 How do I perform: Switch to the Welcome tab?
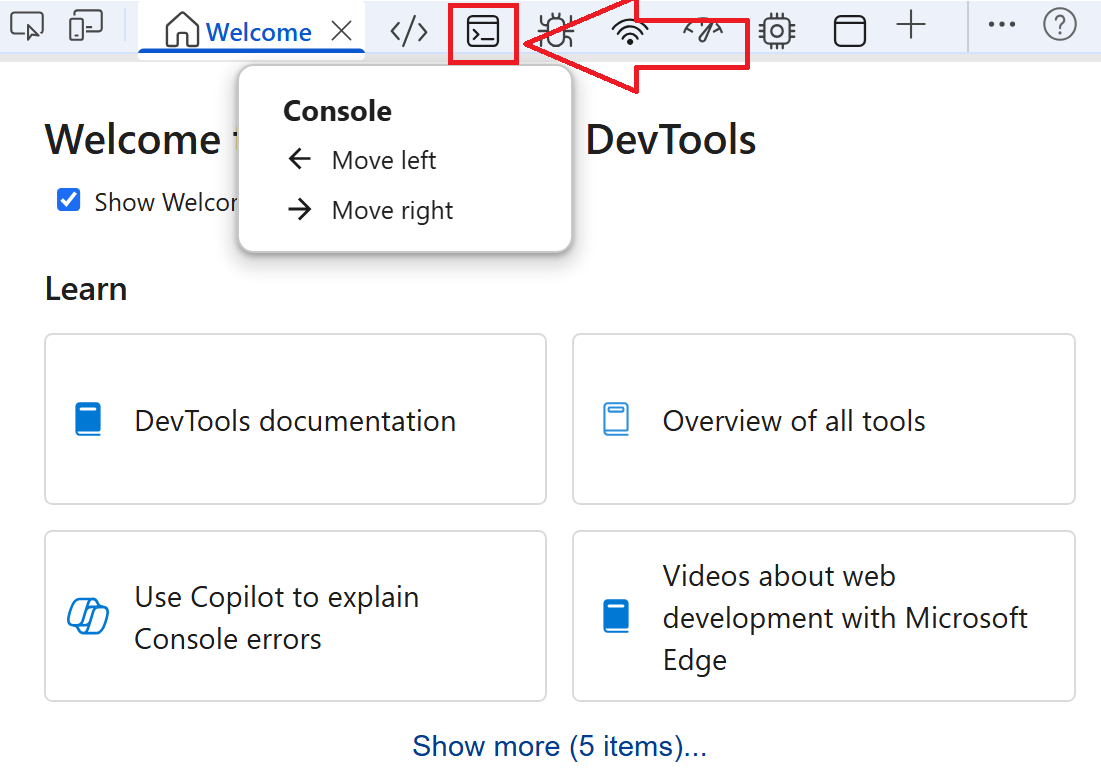point(251,31)
